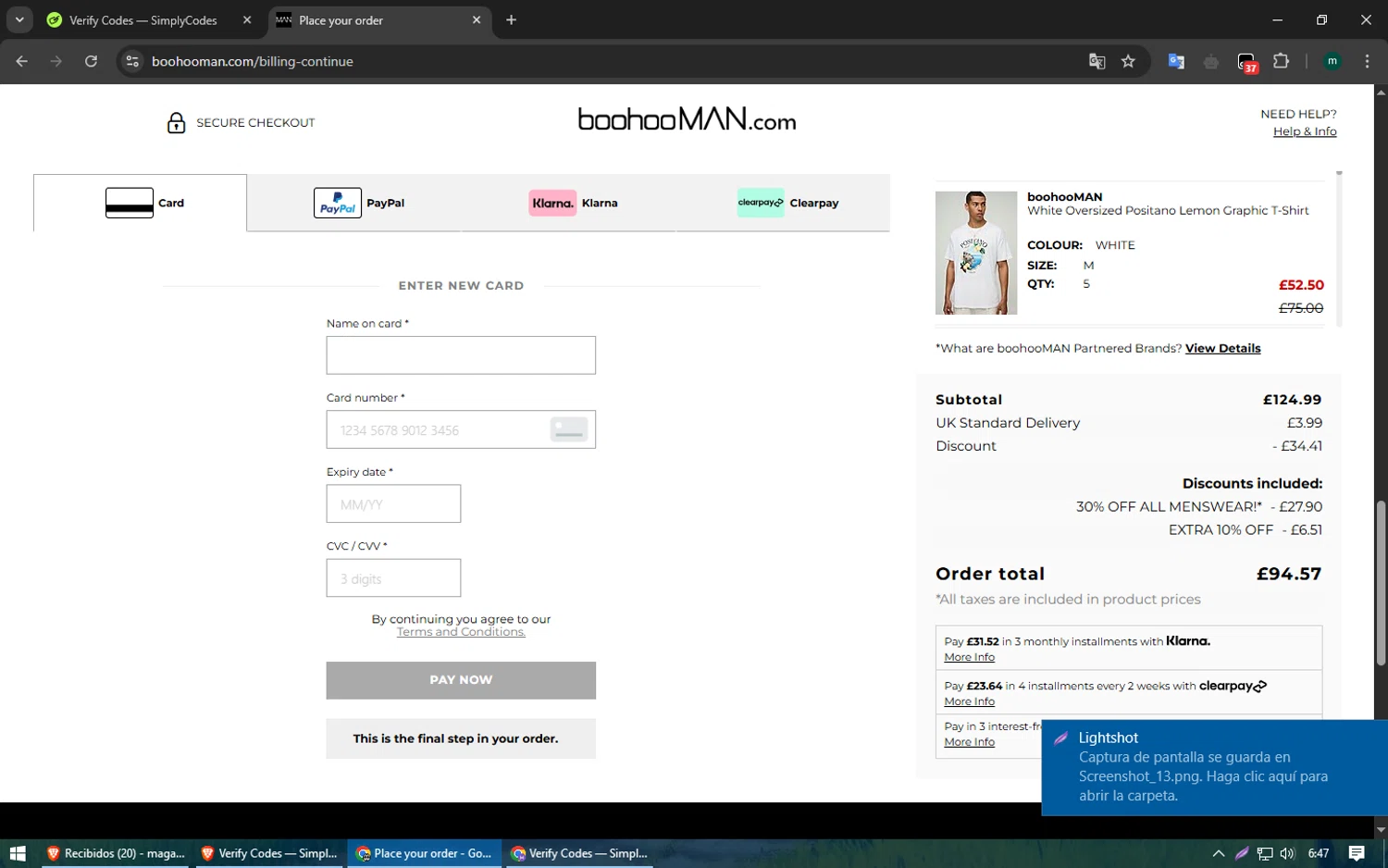Viewport: 1388px width, 868px height.
Task: Click the UK Standard Delivery row
Action: click(1129, 423)
